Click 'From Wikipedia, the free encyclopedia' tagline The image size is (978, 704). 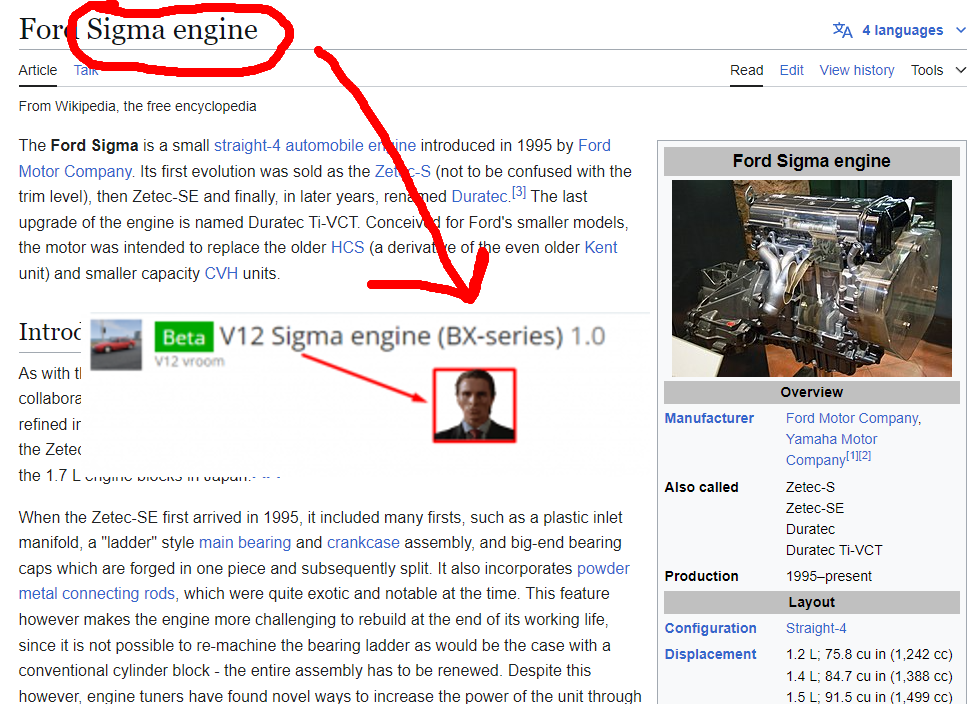click(137, 106)
